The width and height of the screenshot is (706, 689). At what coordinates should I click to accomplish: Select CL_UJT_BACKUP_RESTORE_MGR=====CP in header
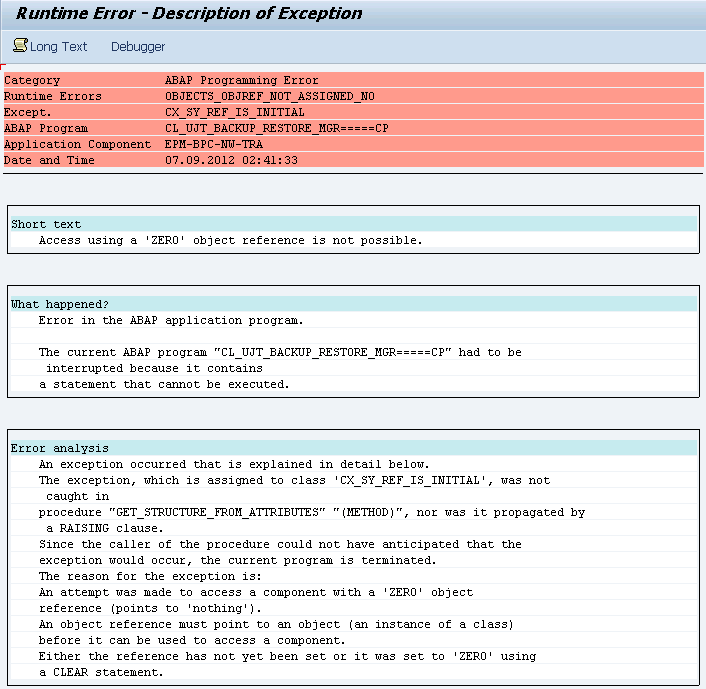[276, 128]
